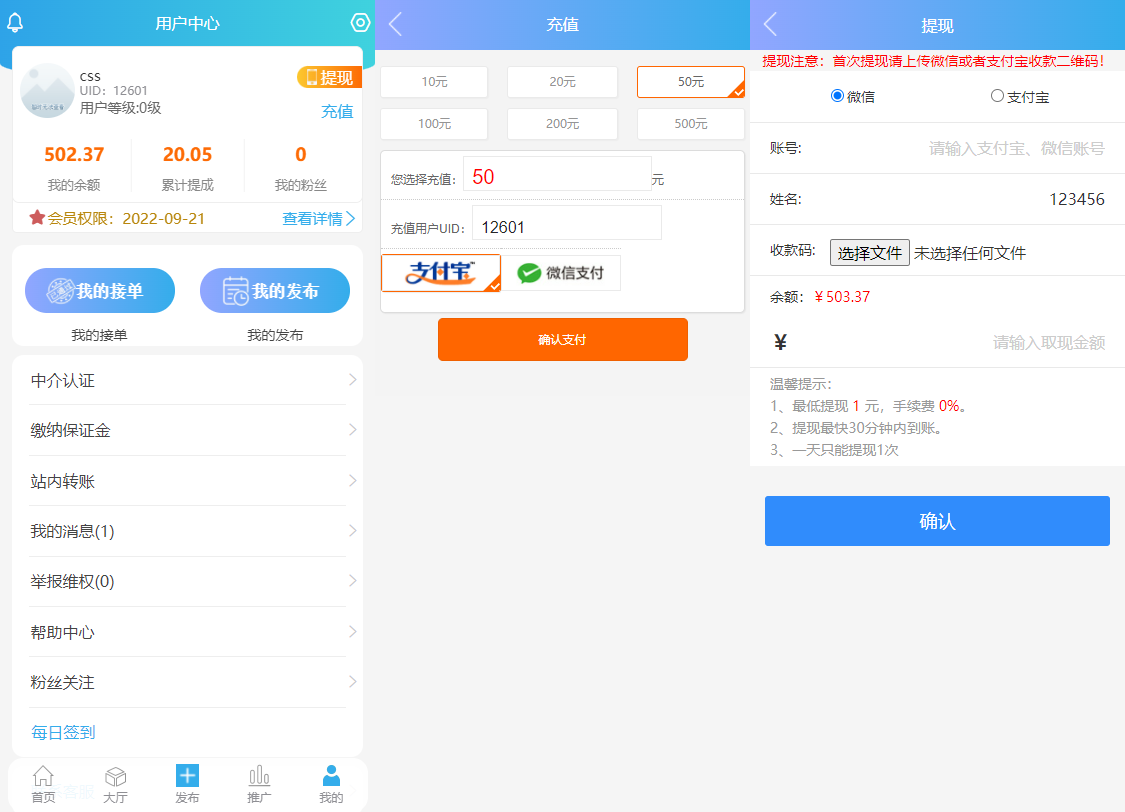The image size is (1125, 812).
Task: Select the 50元 recharge amount option
Action: (x=690, y=82)
